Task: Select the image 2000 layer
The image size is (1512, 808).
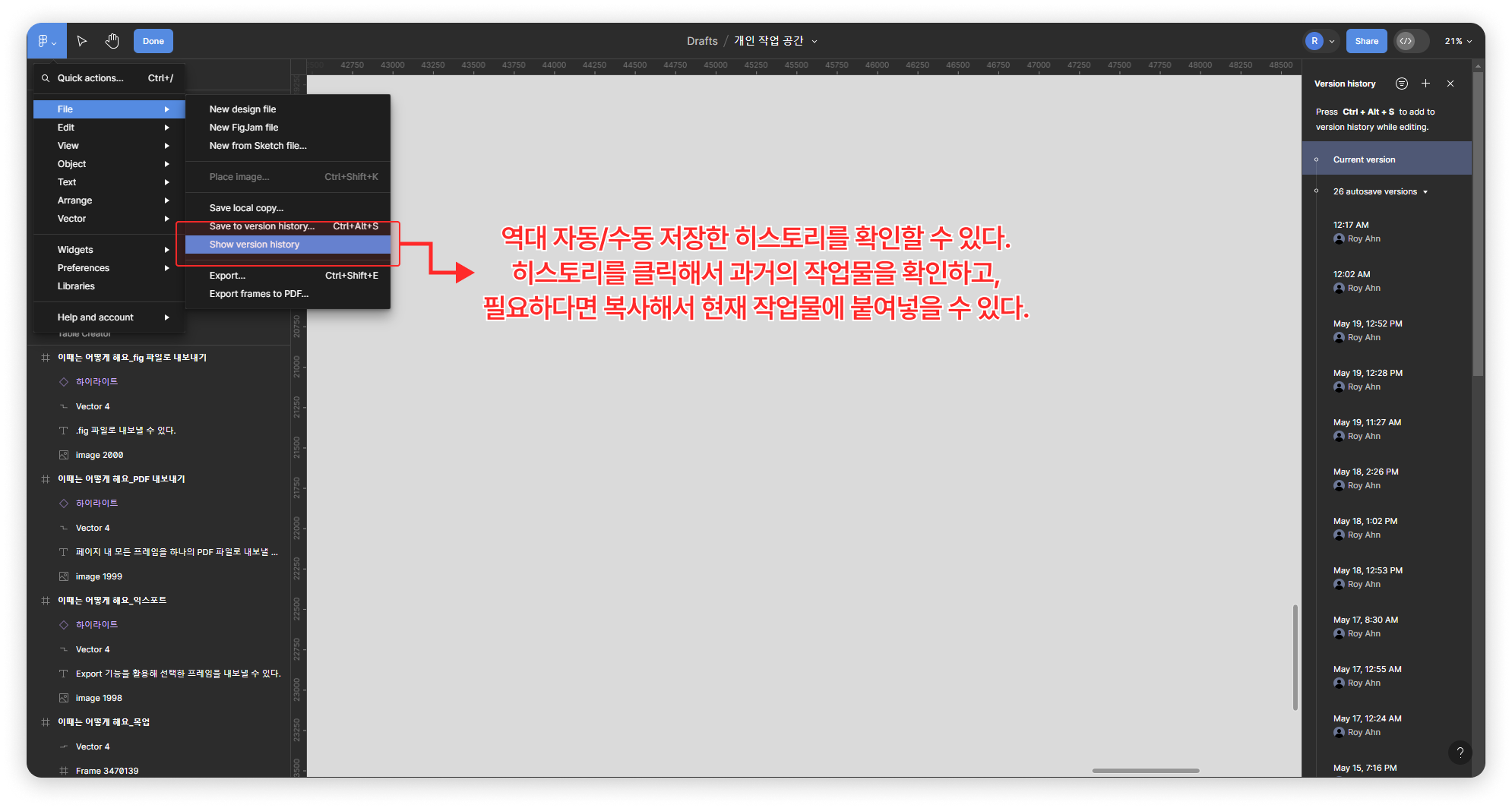Action: pos(160,455)
